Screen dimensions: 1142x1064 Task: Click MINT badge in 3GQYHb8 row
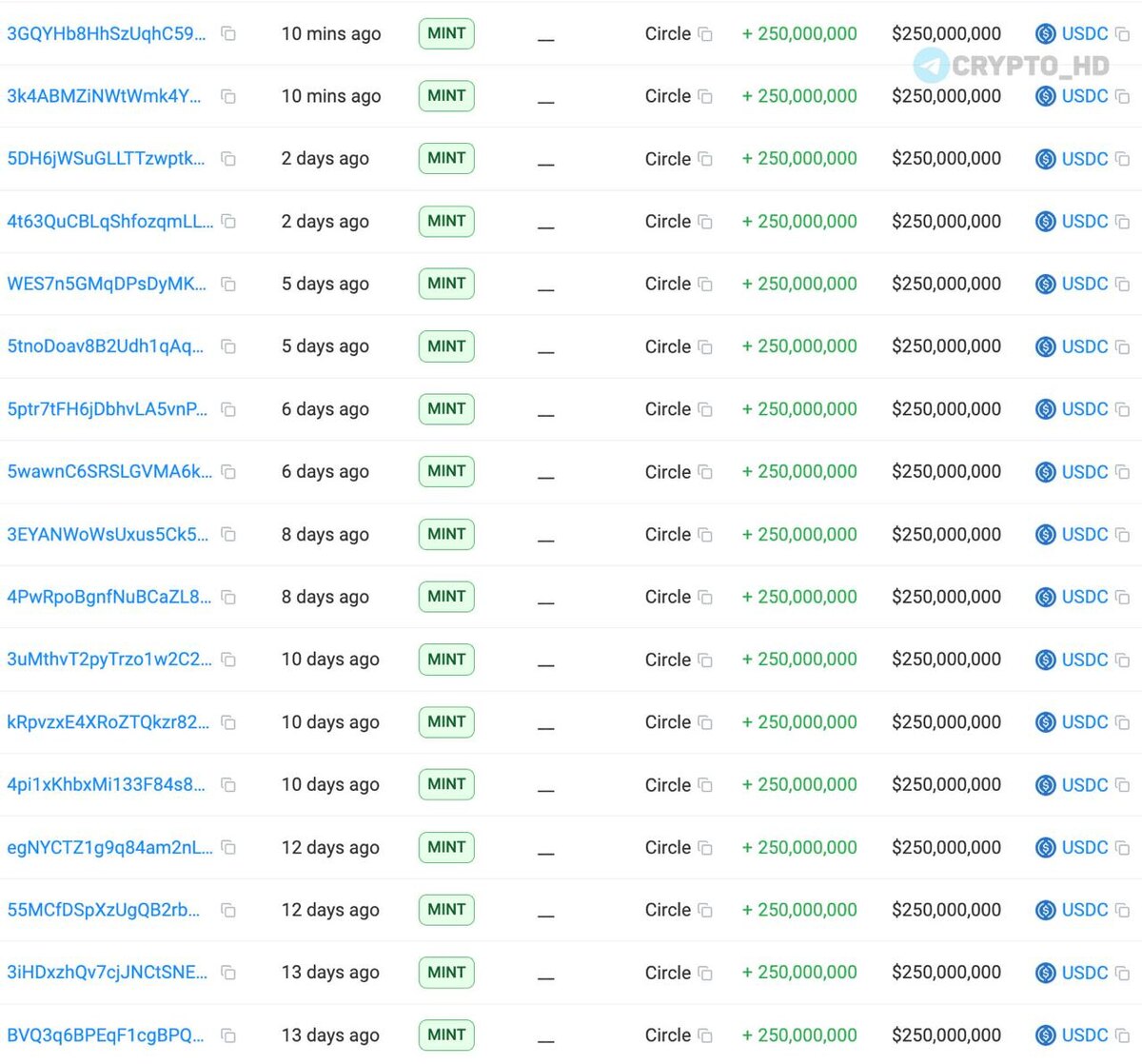click(446, 33)
